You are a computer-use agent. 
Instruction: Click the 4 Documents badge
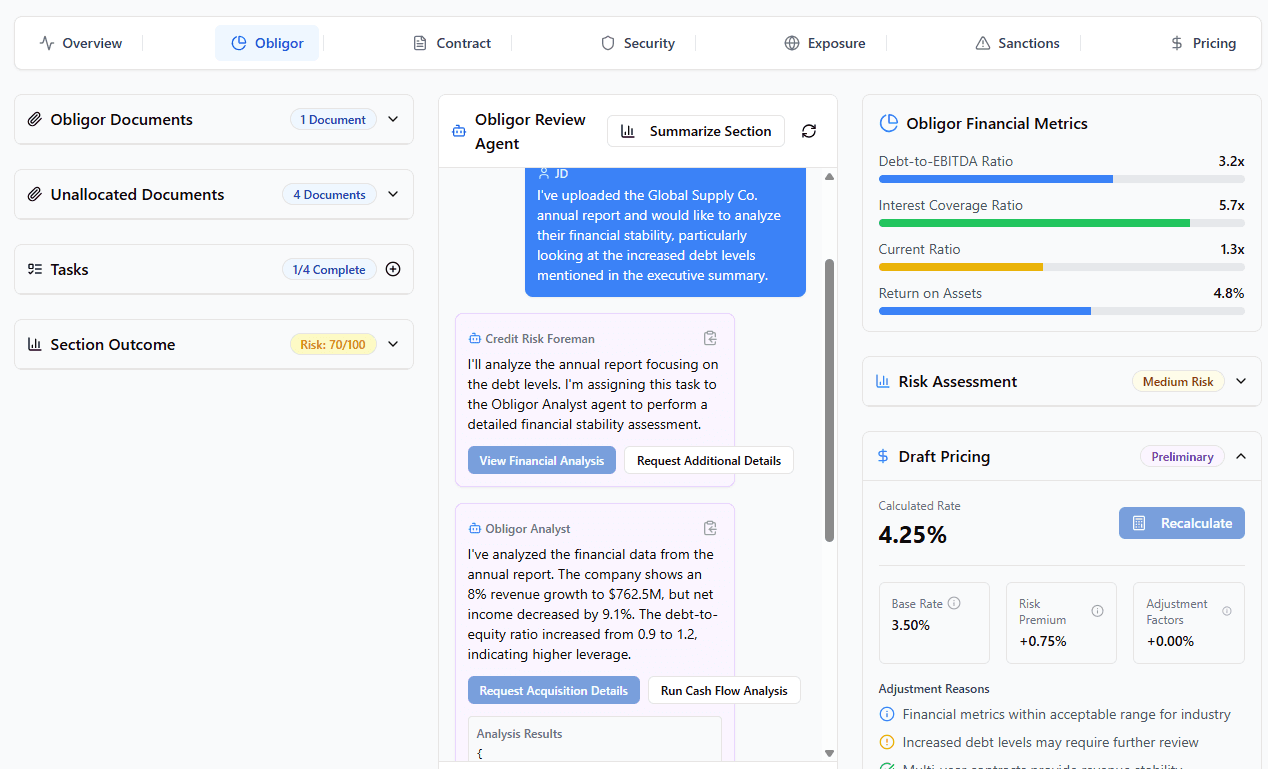coord(329,194)
